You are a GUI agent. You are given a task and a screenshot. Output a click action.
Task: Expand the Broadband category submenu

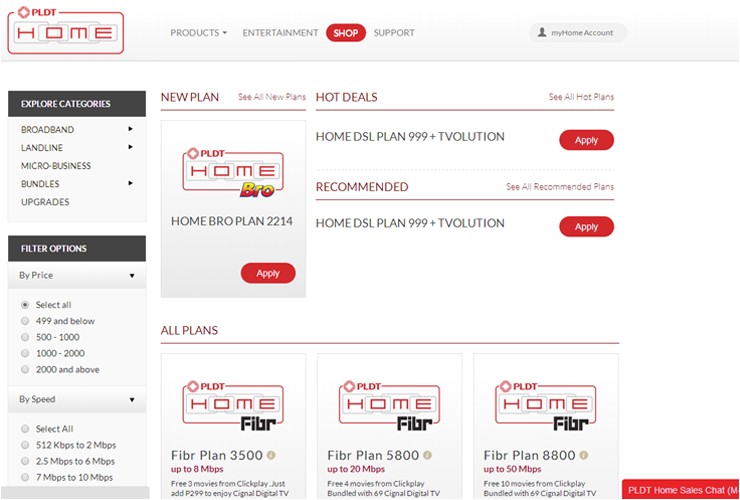coord(130,130)
